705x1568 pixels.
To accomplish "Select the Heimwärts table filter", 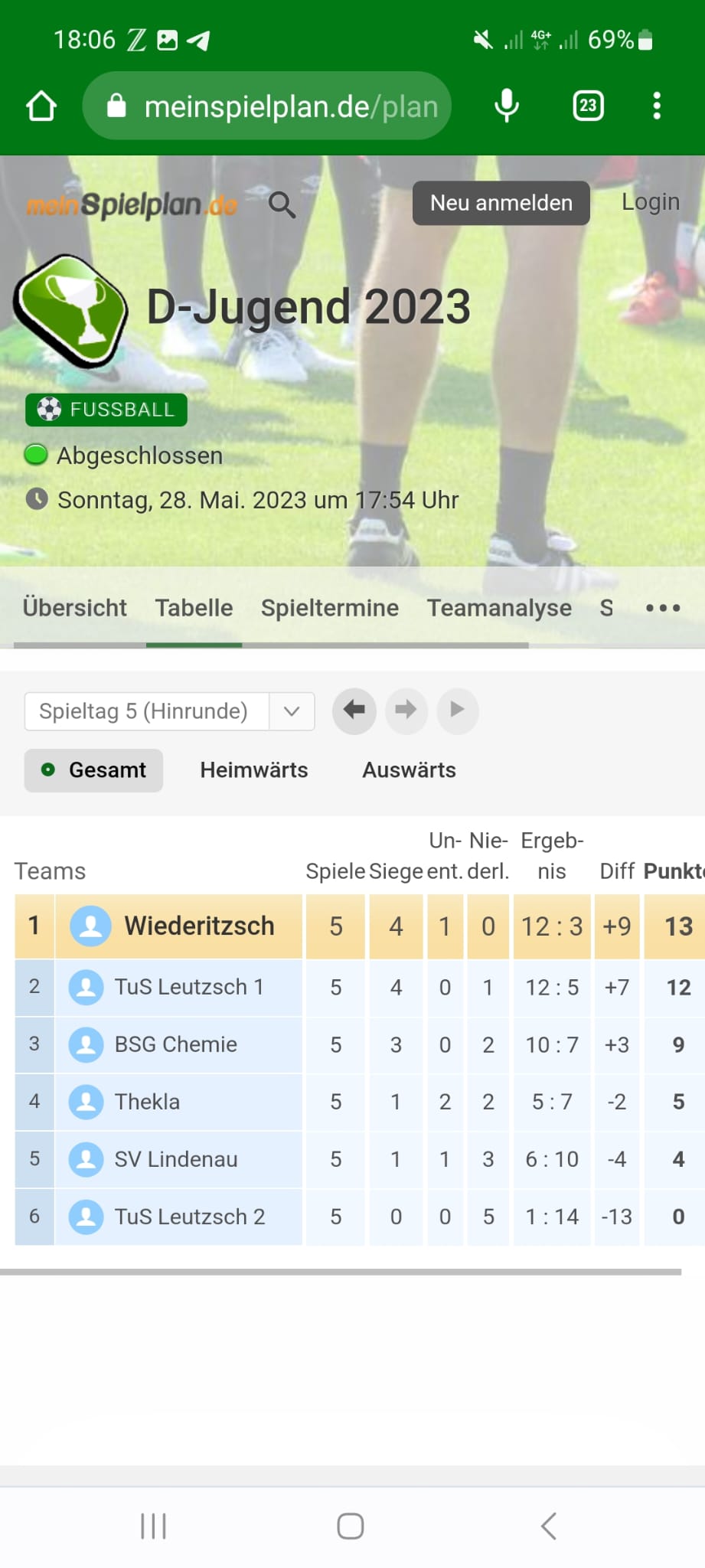I will pyautogui.click(x=254, y=770).
